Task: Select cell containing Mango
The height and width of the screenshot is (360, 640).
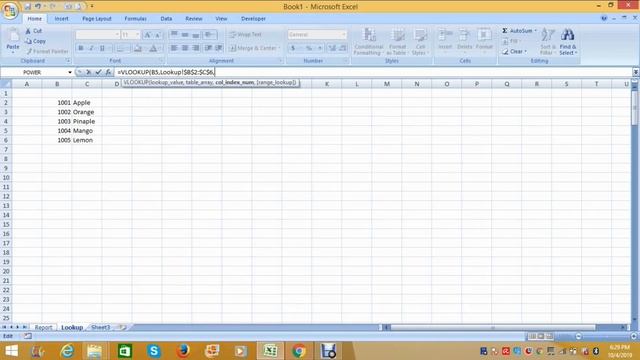Action: (x=87, y=131)
